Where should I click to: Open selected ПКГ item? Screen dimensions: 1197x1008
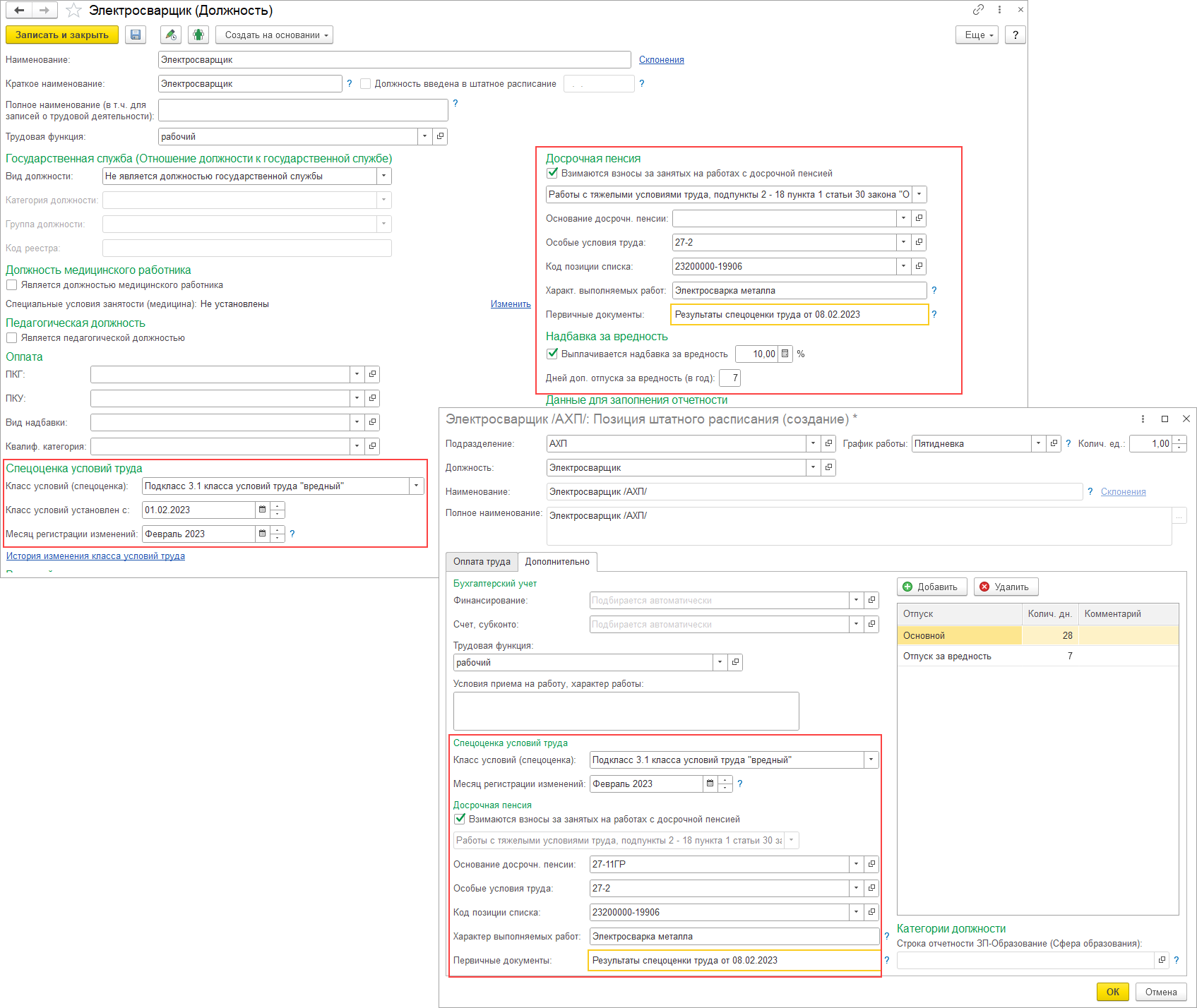click(372, 374)
